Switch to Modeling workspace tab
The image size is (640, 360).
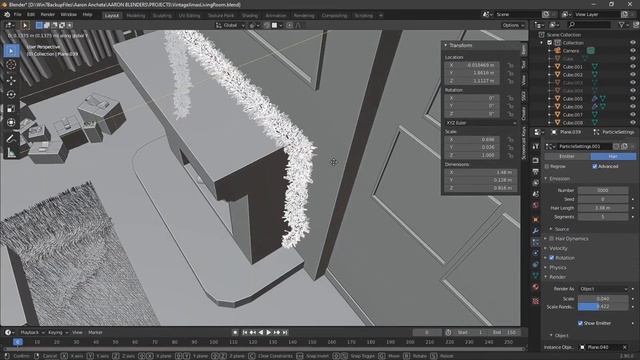click(136, 16)
